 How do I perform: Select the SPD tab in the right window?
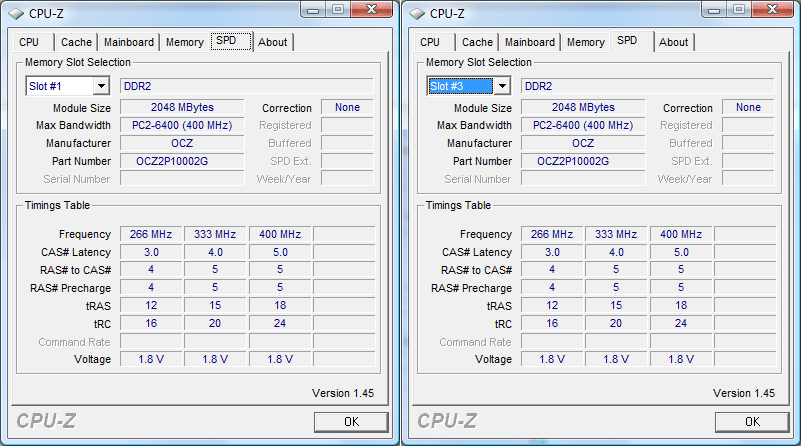(x=632, y=41)
